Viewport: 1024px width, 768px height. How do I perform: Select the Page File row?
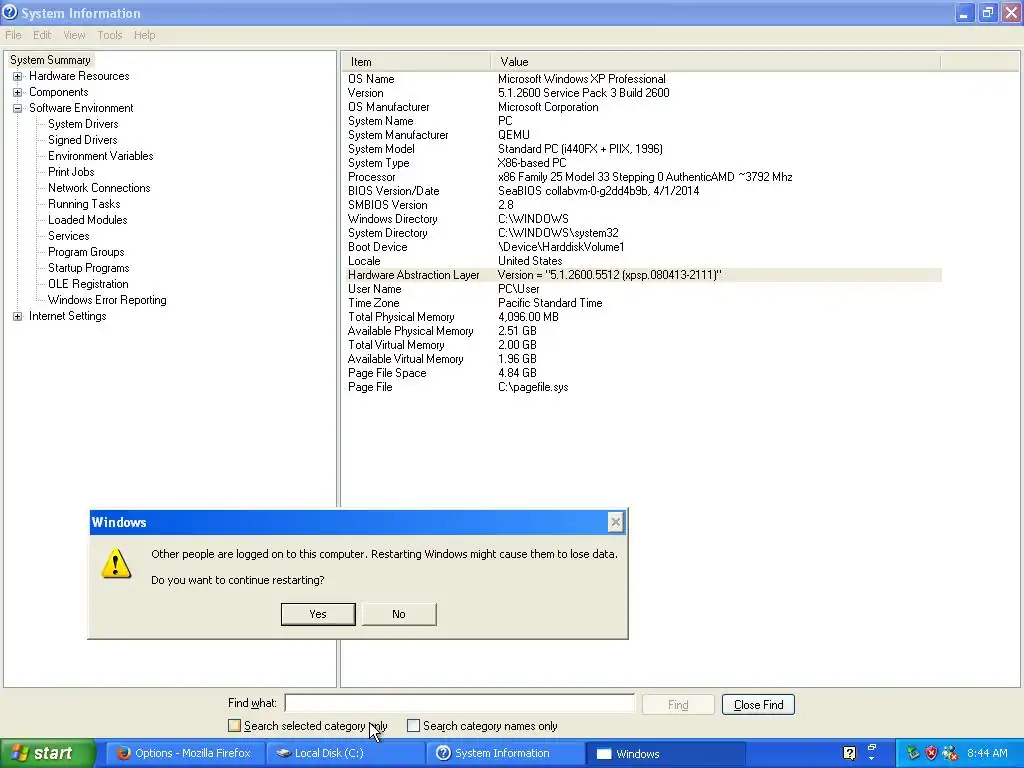(643, 387)
